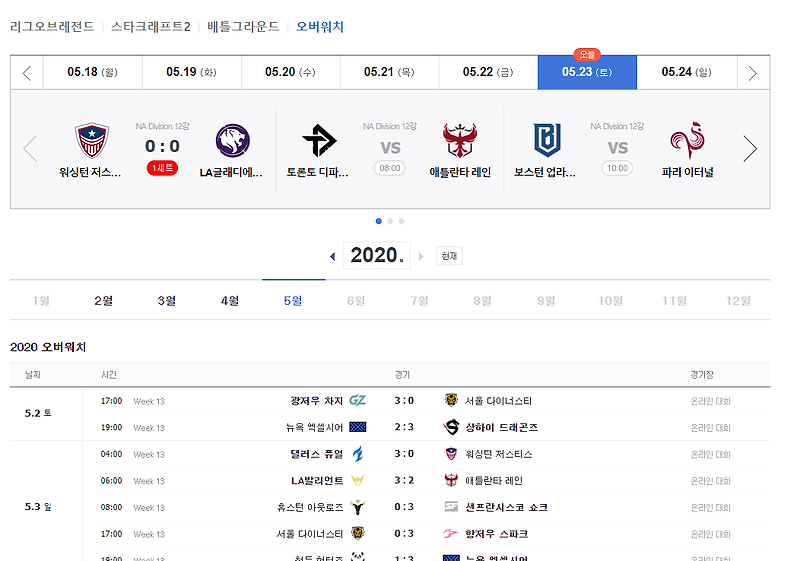The image size is (800, 561).
Task: Select date 05.21 (목)
Action: [389, 72]
